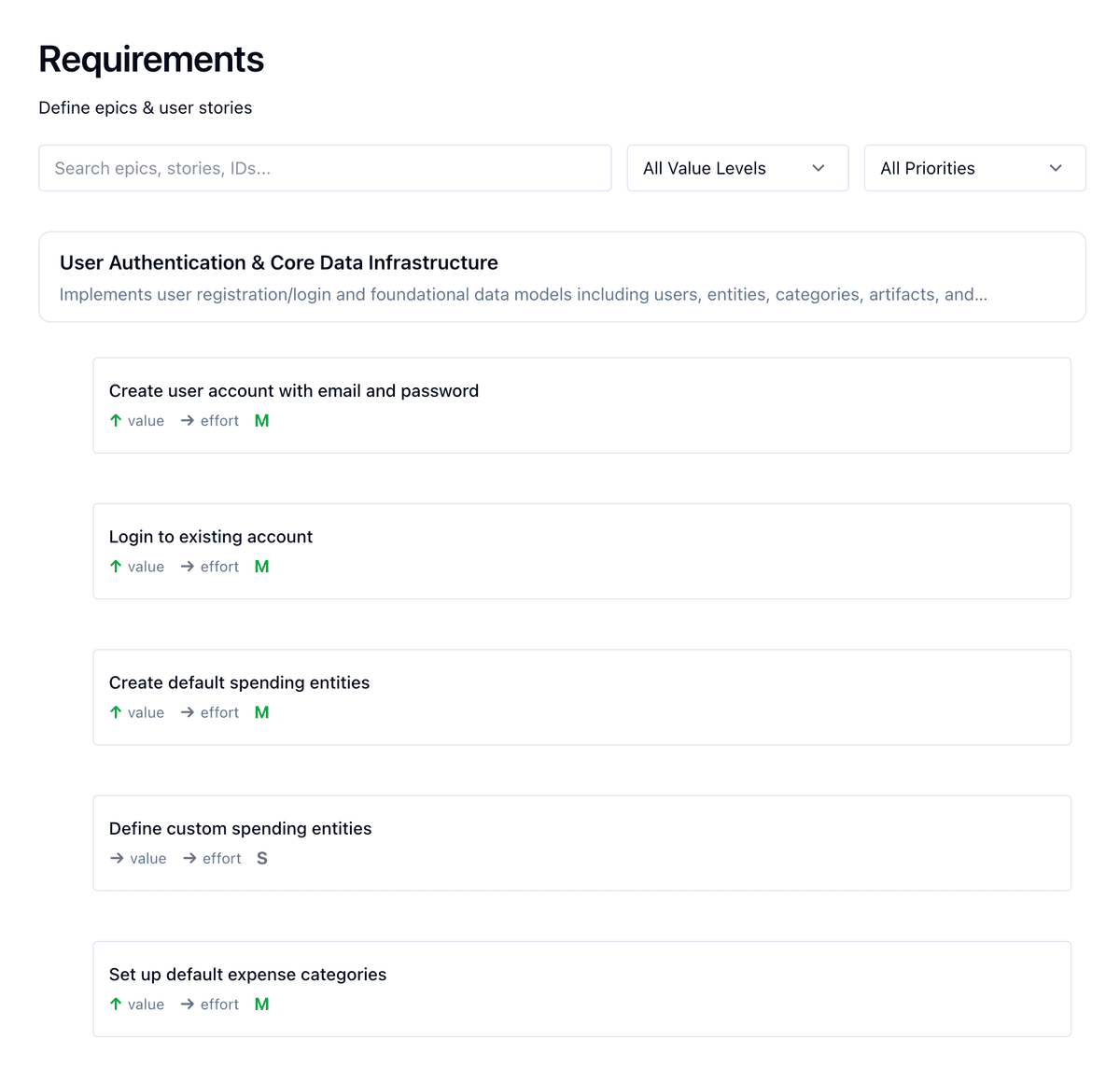Click the value up-arrow icon on "Login to existing account"
The width and height of the screenshot is (1120, 1068).
click(115, 566)
